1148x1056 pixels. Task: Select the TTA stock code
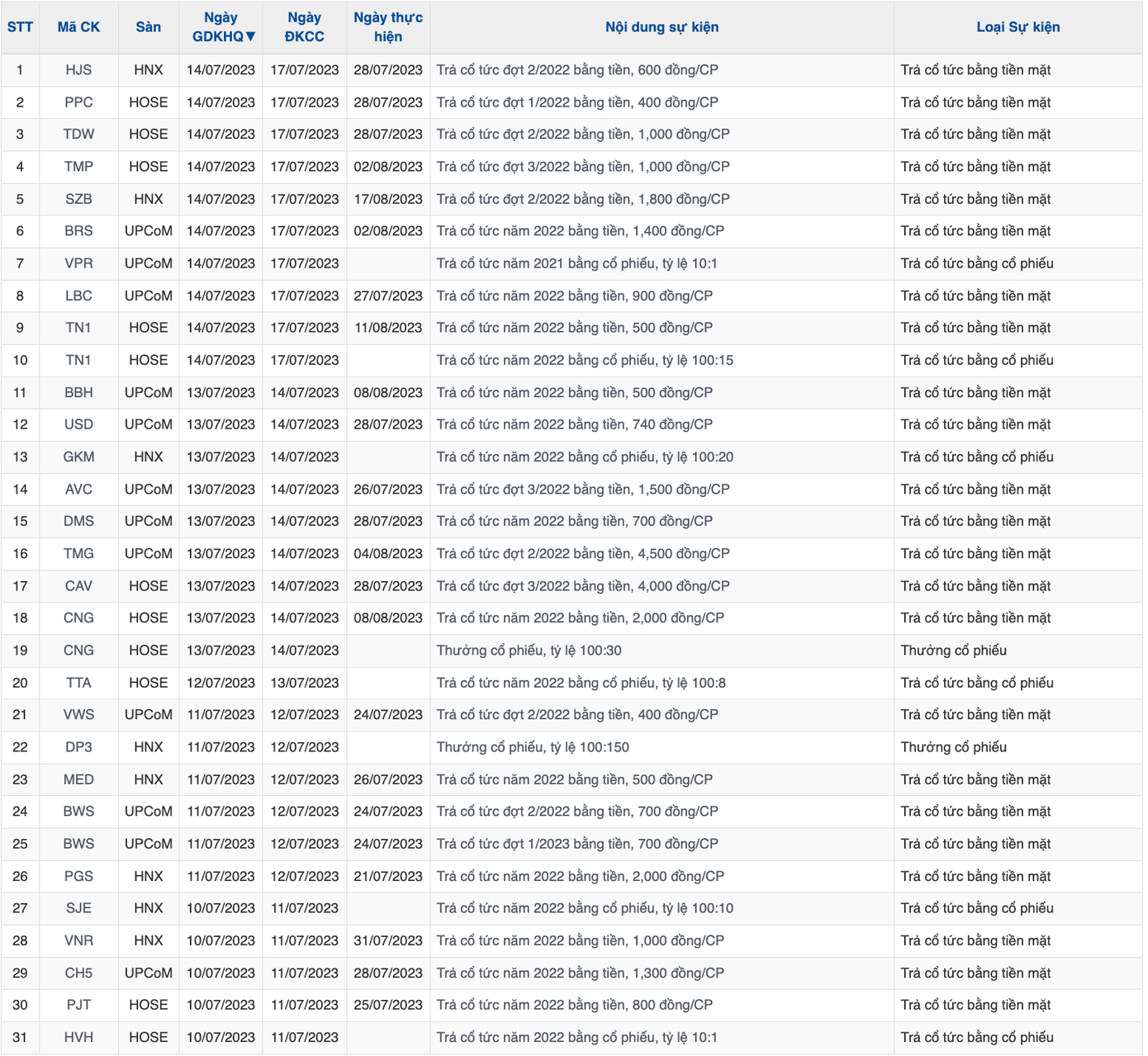pyautogui.click(x=78, y=683)
